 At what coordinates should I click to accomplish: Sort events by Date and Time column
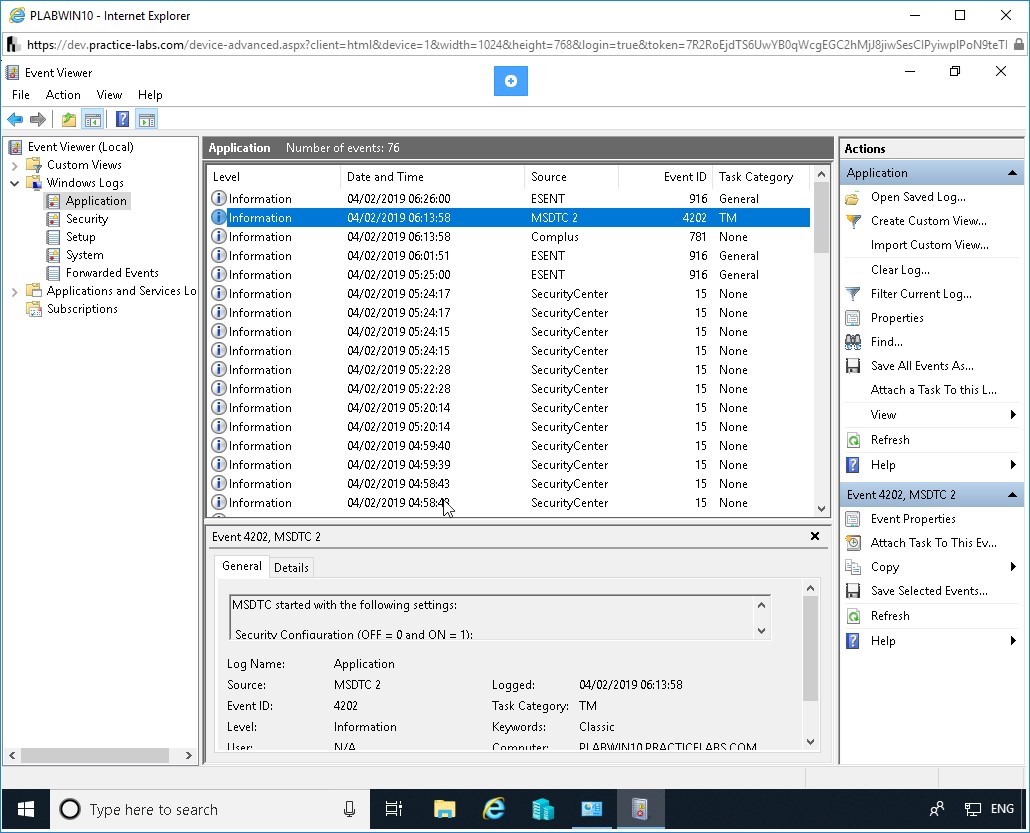(x=432, y=177)
